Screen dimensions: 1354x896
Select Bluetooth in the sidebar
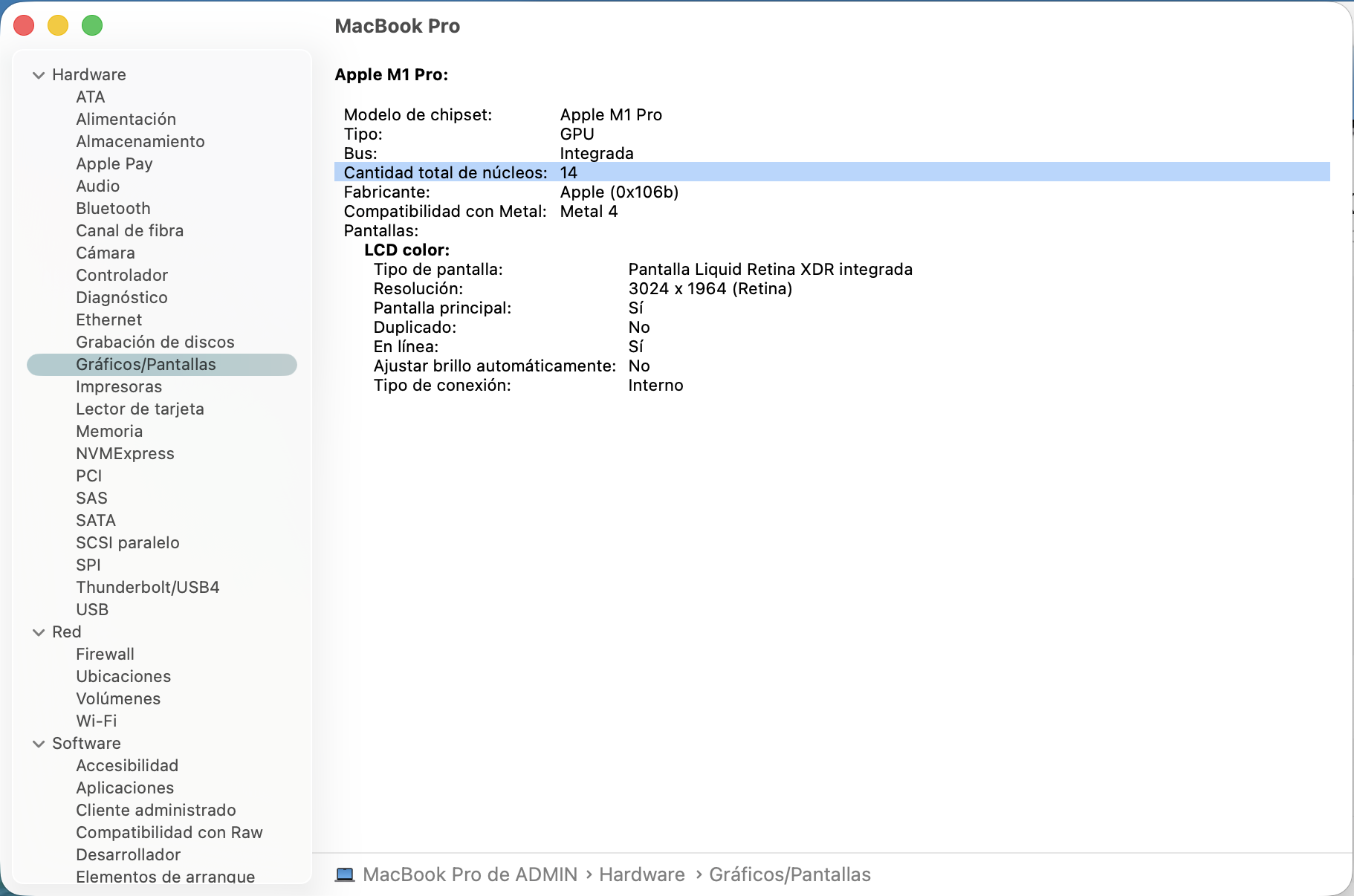tap(113, 208)
